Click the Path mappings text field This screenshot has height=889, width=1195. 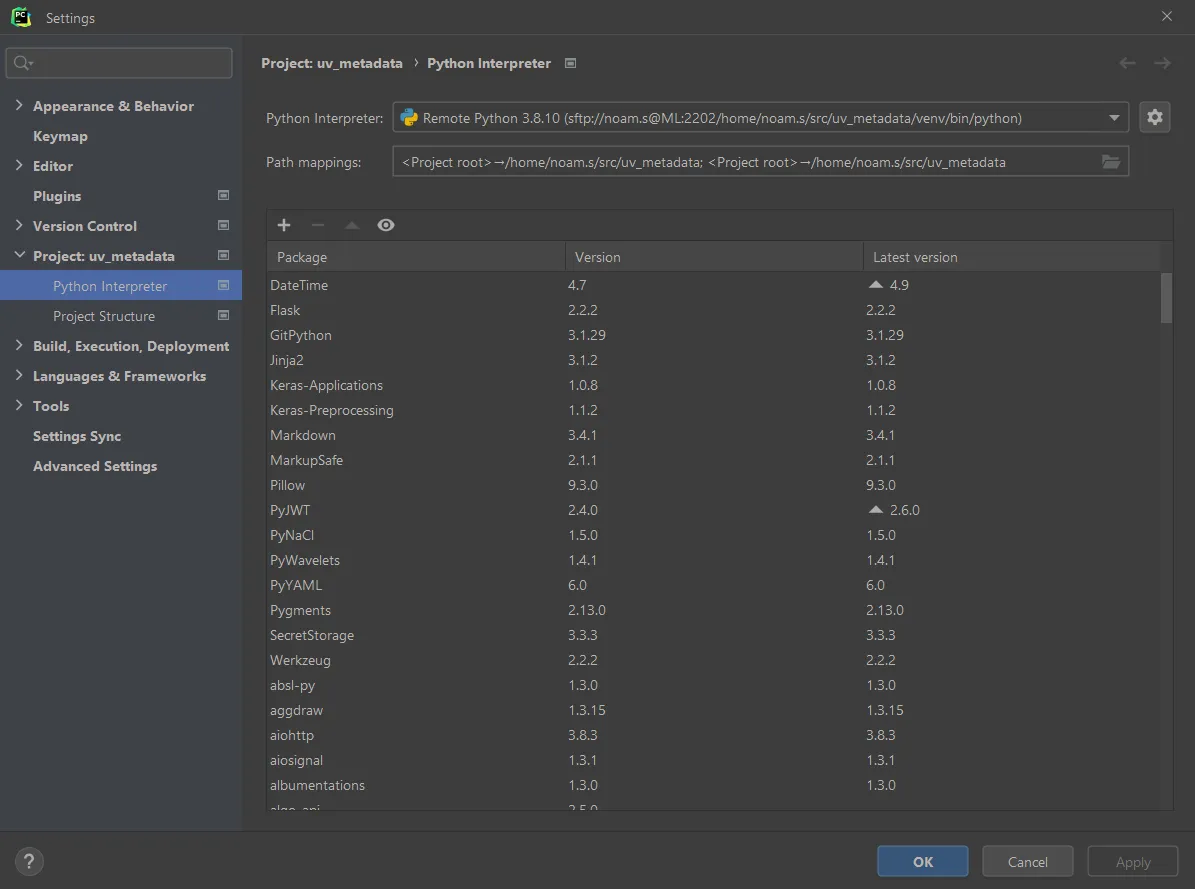(x=760, y=162)
